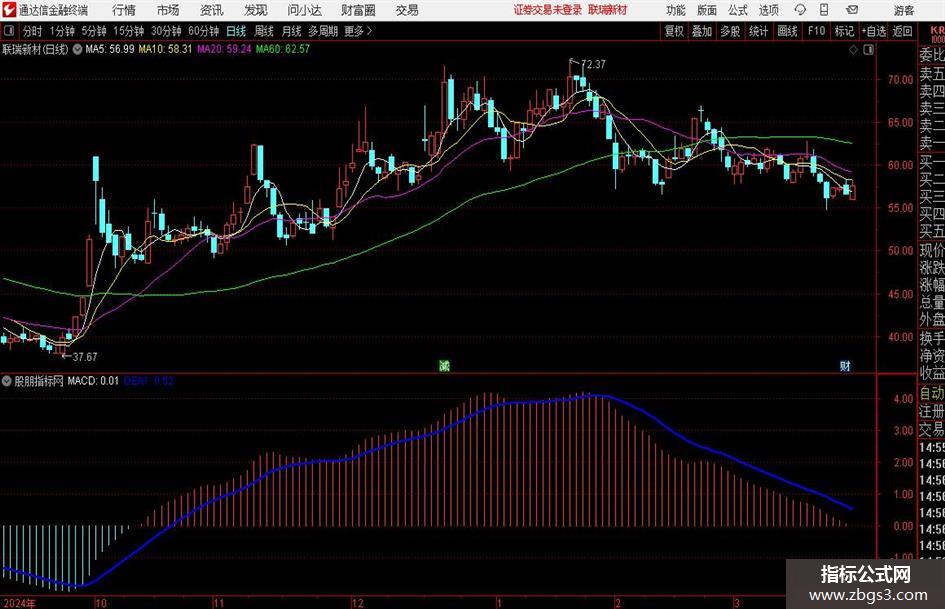
Task: Open the 问小达 menu
Action: [x=304, y=10]
